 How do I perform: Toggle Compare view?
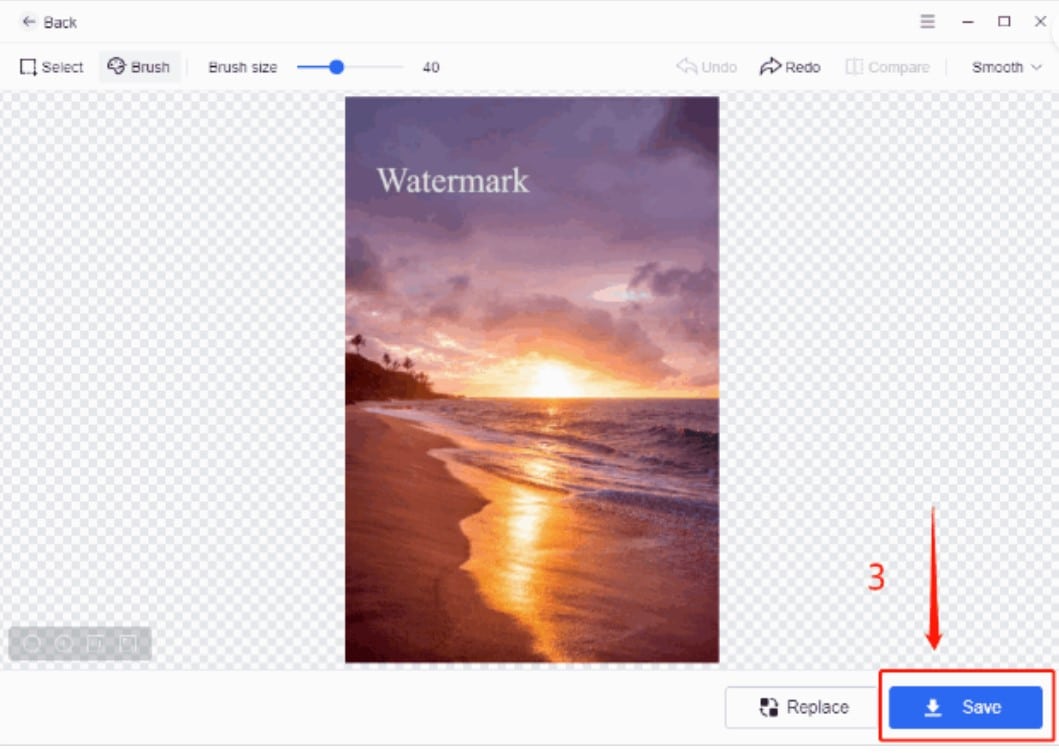887,67
